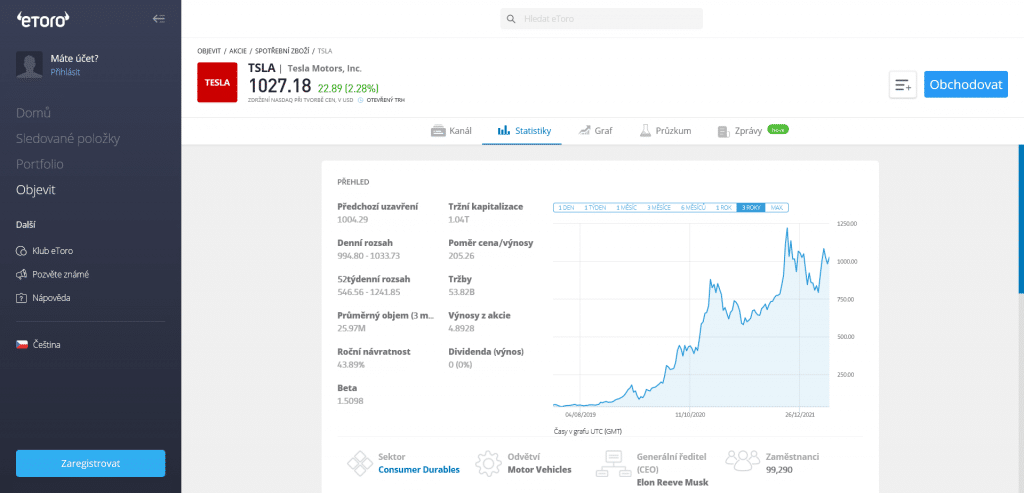Image resolution: width=1024 pixels, height=493 pixels.
Task: Select the 1 ROK chart range
Action: [x=724, y=208]
